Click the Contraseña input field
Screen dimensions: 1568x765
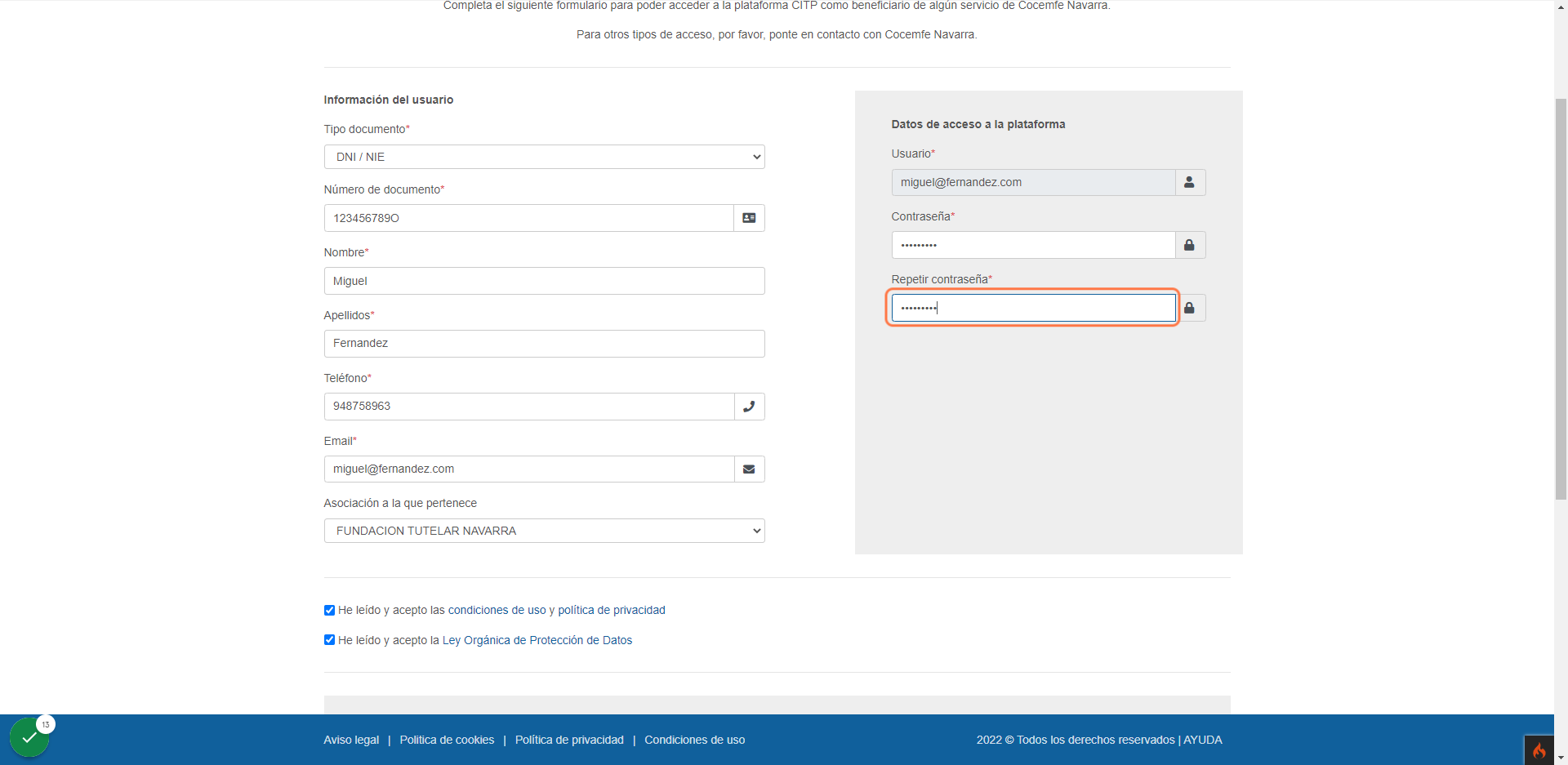(x=1033, y=245)
